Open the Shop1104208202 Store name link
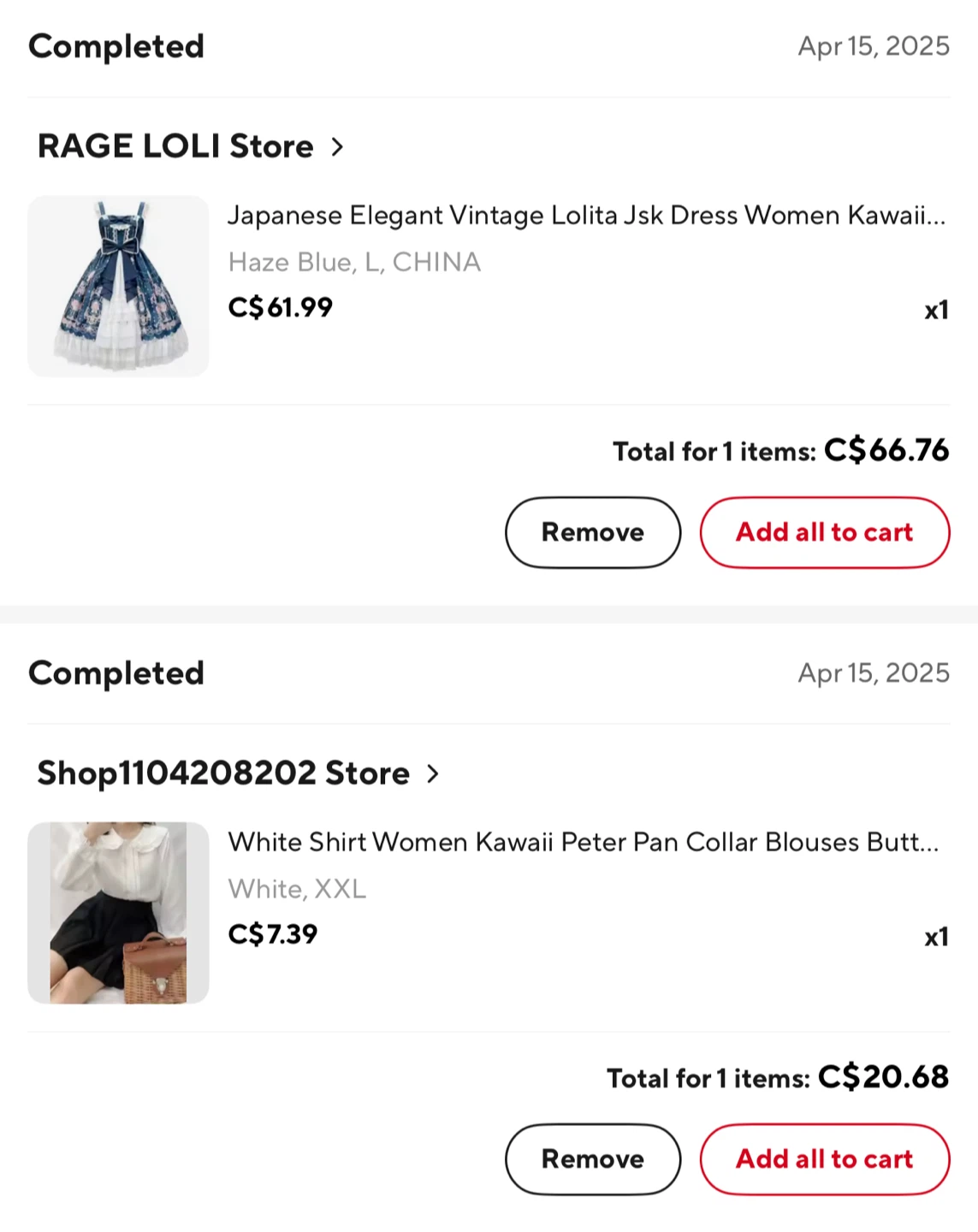The height and width of the screenshot is (1232, 978). coord(223,773)
